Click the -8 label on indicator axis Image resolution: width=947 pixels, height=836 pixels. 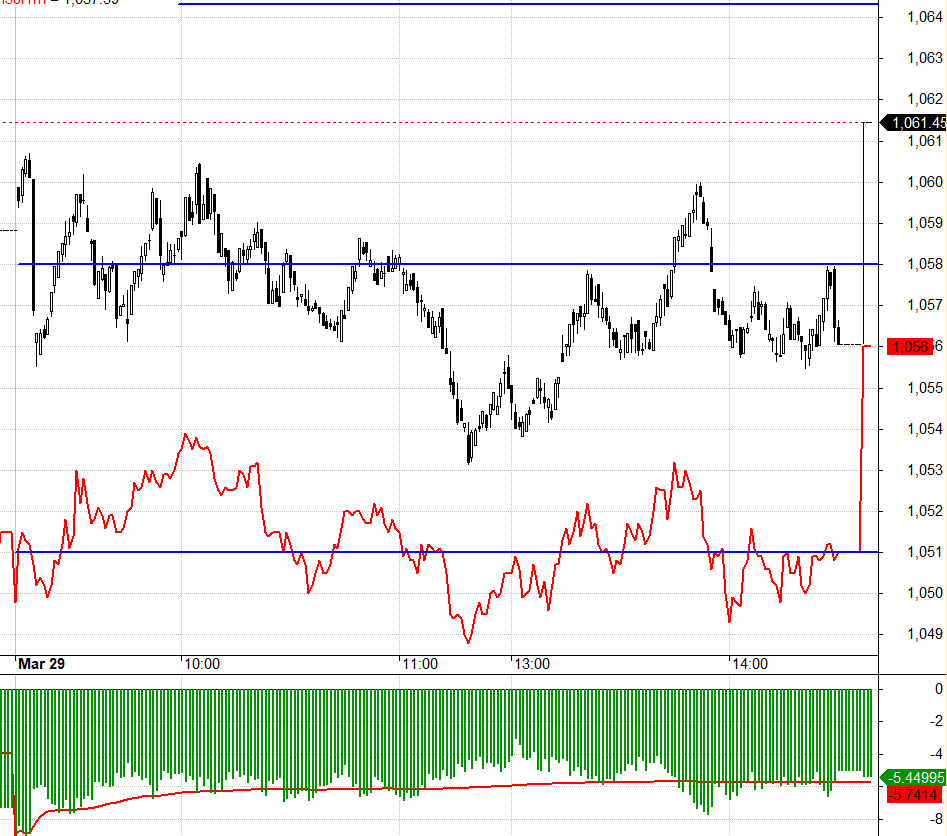point(936,820)
